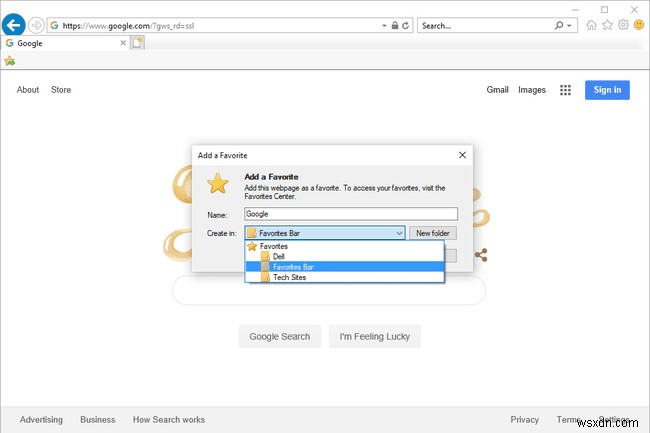650x433 pixels.
Task: Open Gmail link
Action: pos(497,90)
